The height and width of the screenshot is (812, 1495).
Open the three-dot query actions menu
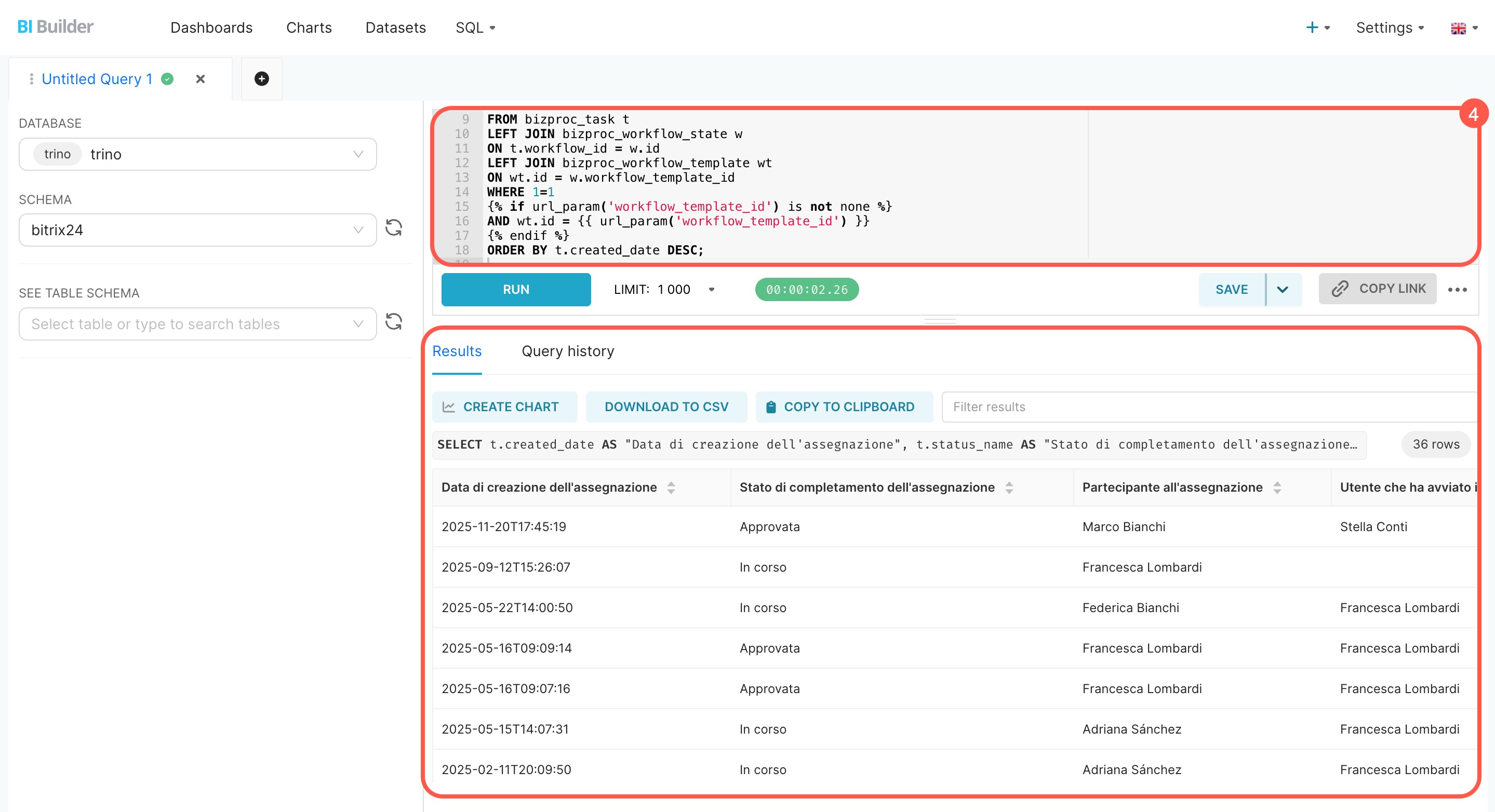(x=1457, y=289)
